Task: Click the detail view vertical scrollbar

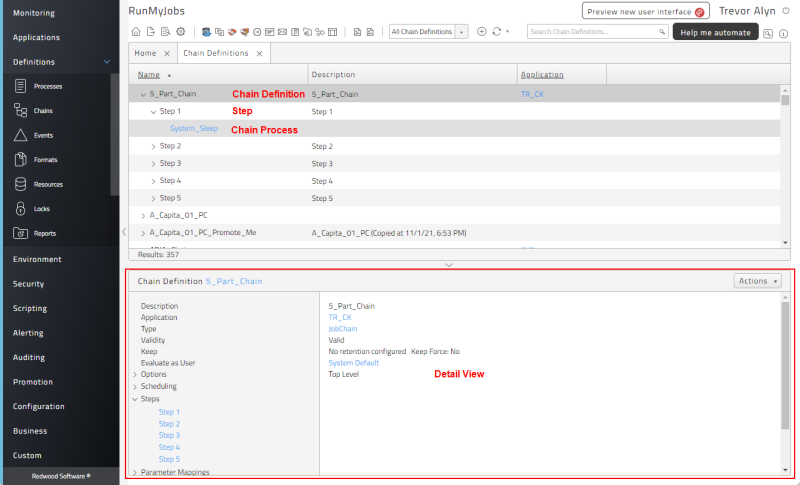Action: pyautogui.click(x=785, y=365)
